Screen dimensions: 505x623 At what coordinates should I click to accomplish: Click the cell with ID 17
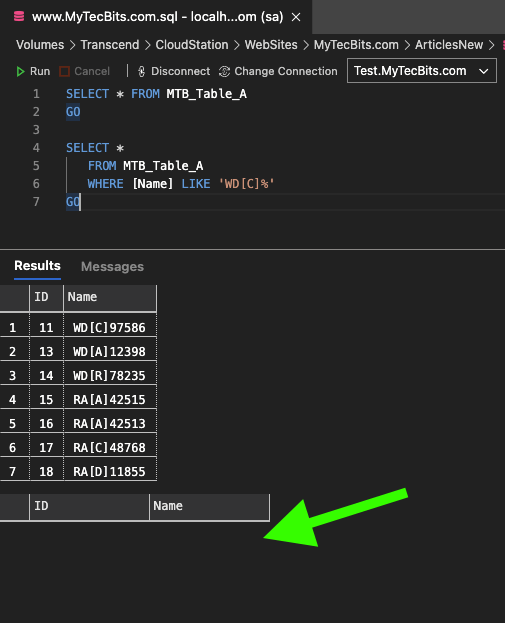(x=46, y=447)
